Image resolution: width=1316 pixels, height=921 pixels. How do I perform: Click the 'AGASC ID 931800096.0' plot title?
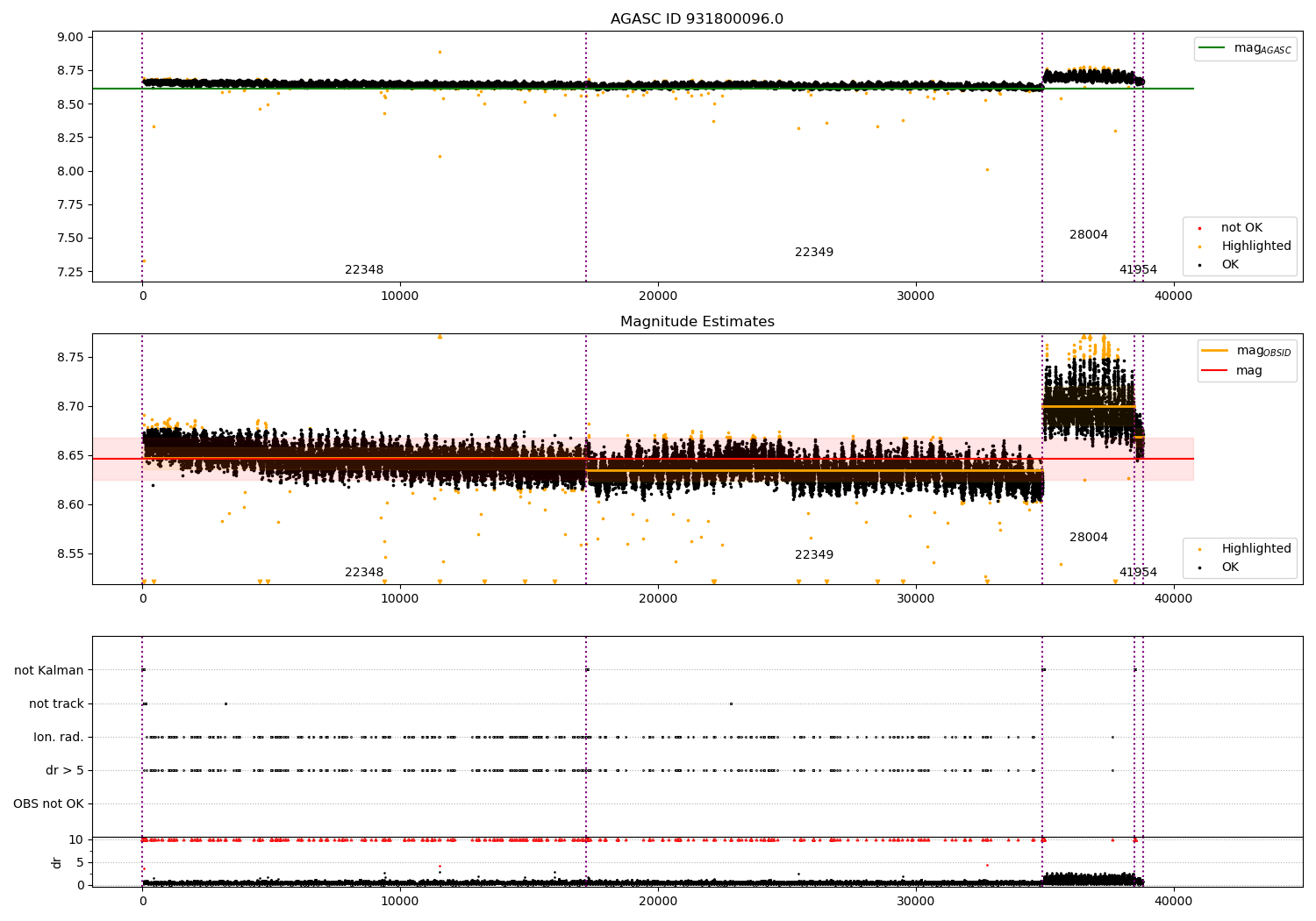[697, 18]
